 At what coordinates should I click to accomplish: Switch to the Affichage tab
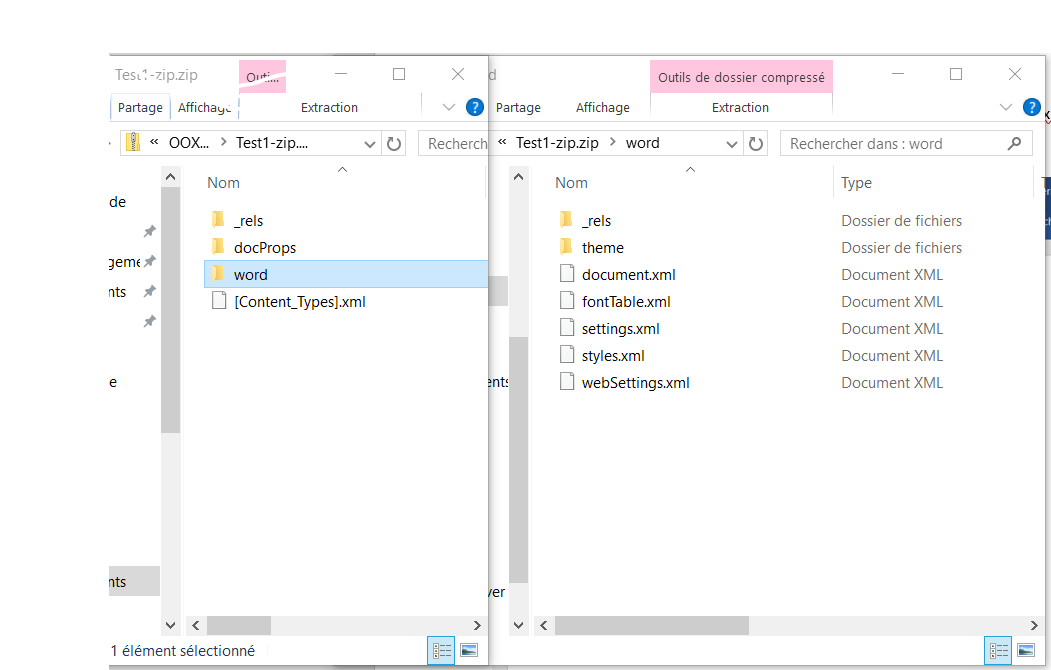coord(602,107)
